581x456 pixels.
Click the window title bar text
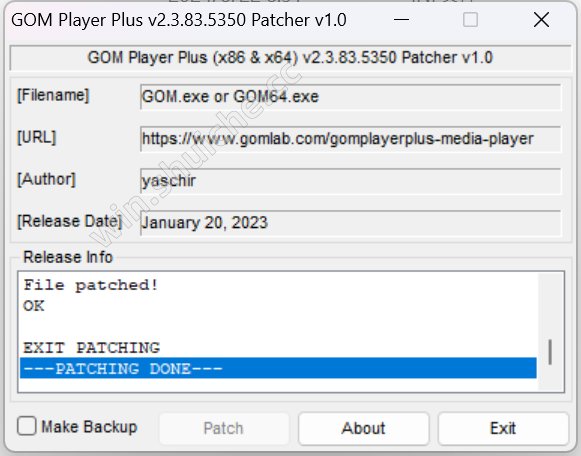click(x=179, y=20)
